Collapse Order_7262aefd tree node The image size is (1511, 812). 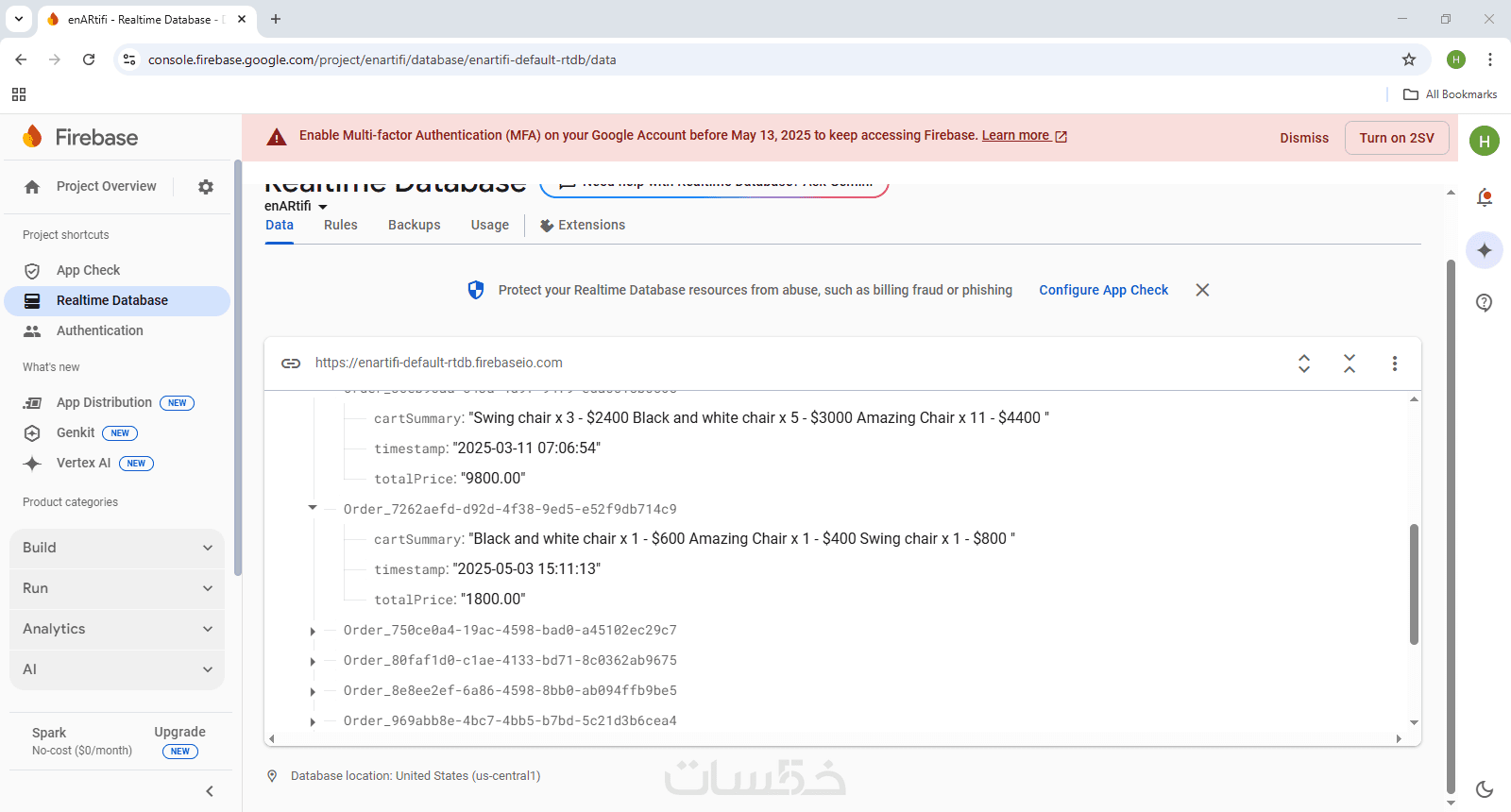313,509
